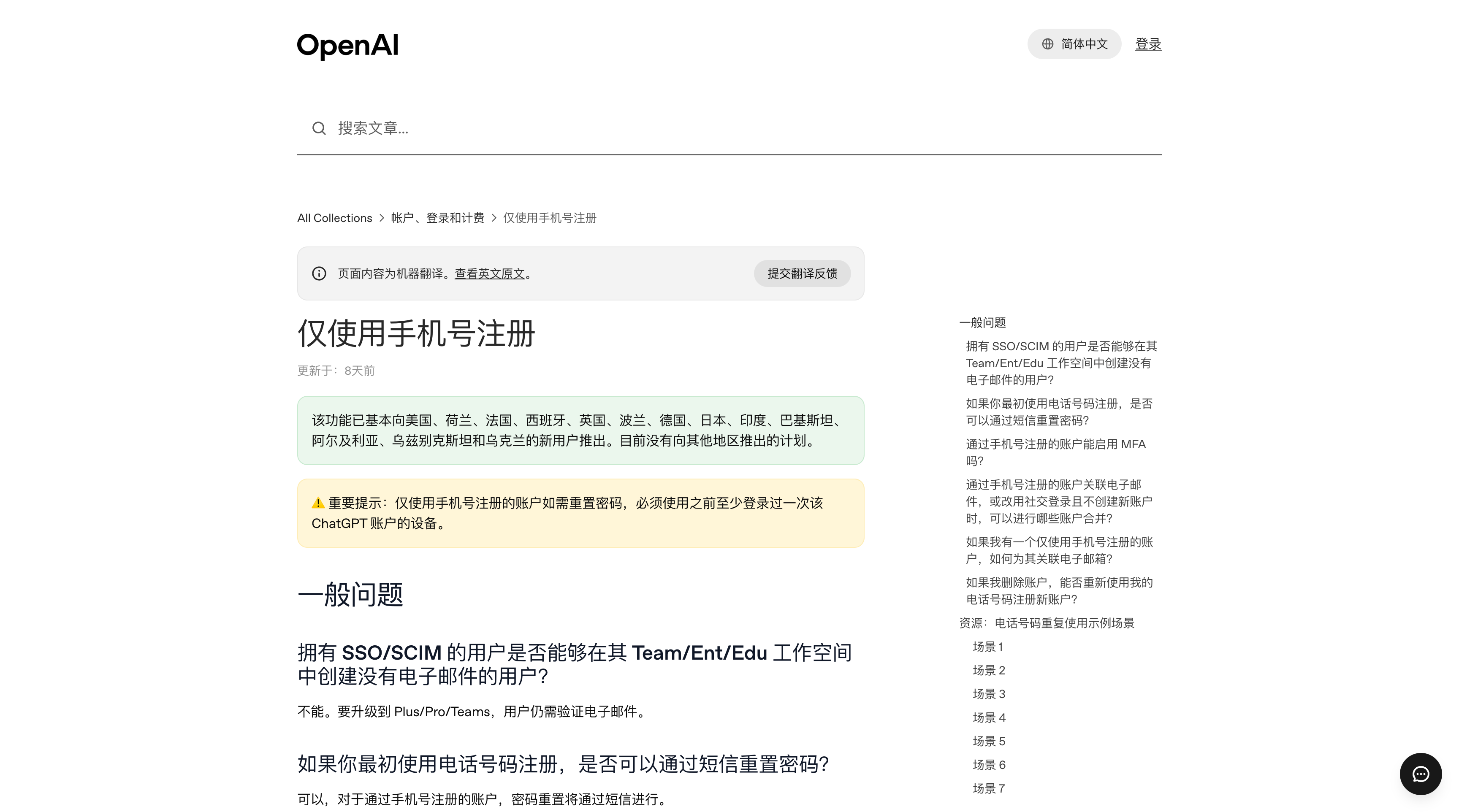1459x812 pixels.
Task: Jump to 资源：电话号码重复使用示例场景
Action: (1047, 623)
